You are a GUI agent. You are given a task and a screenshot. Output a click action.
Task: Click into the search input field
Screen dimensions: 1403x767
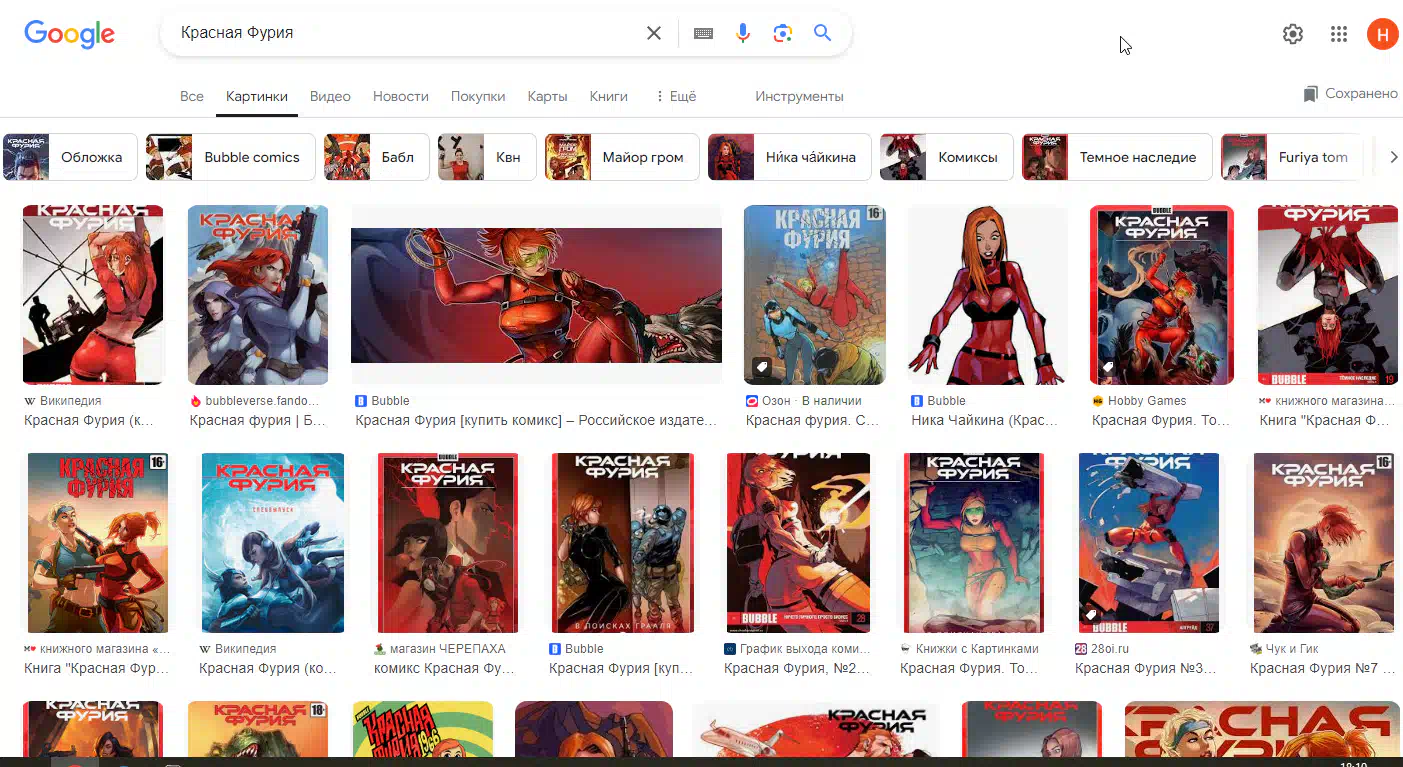pos(405,33)
